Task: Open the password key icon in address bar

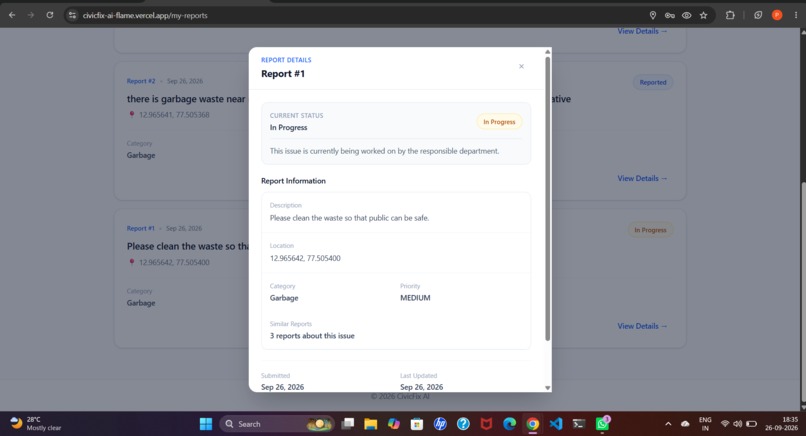Action: tap(670, 15)
